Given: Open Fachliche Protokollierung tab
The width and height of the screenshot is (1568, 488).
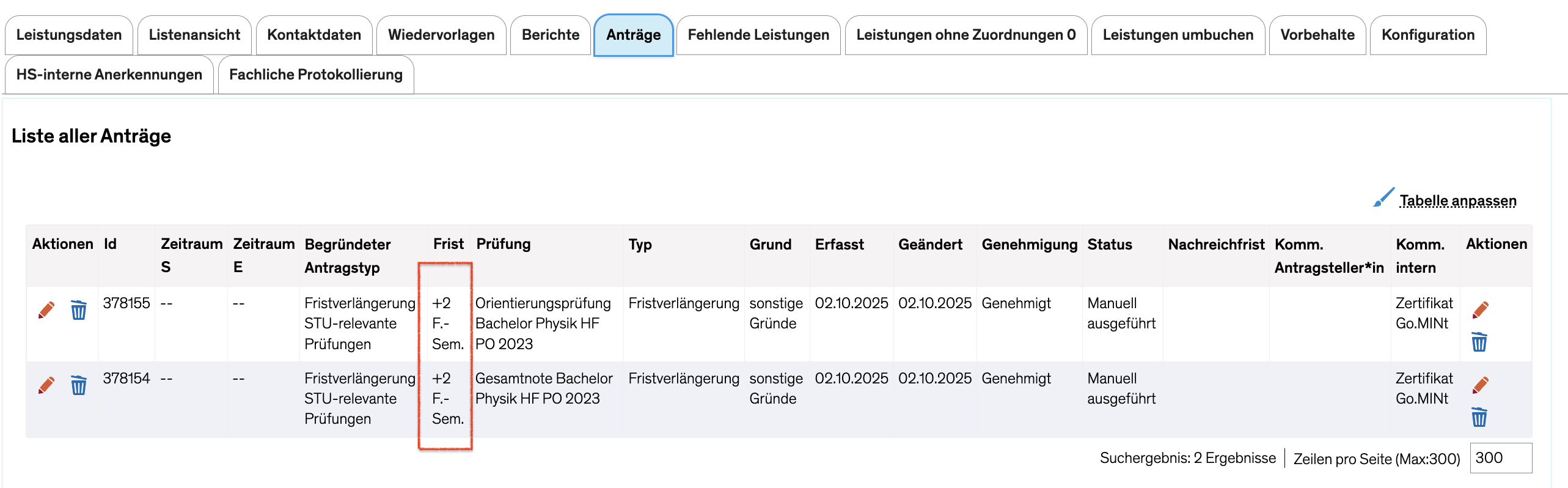Looking at the screenshot, I should (316, 75).
